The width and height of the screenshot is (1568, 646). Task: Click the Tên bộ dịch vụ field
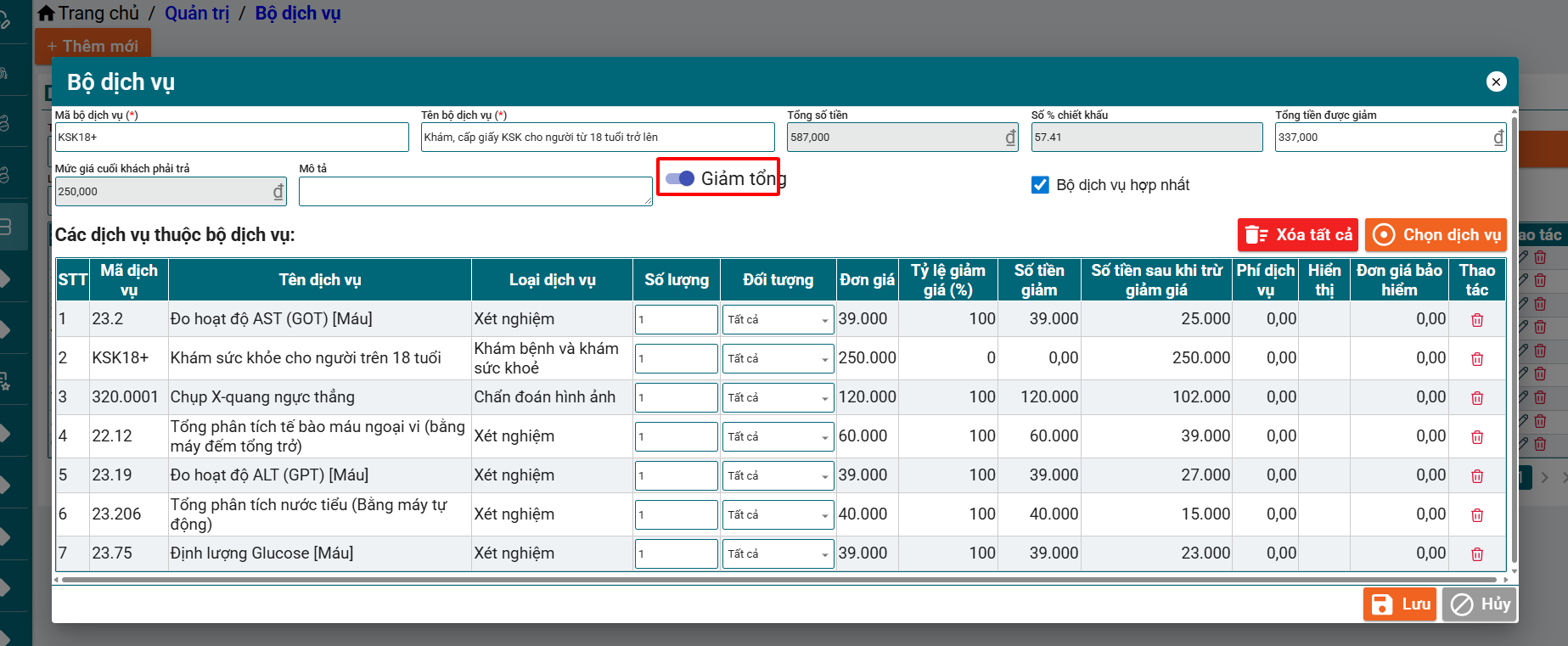click(x=598, y=138)
